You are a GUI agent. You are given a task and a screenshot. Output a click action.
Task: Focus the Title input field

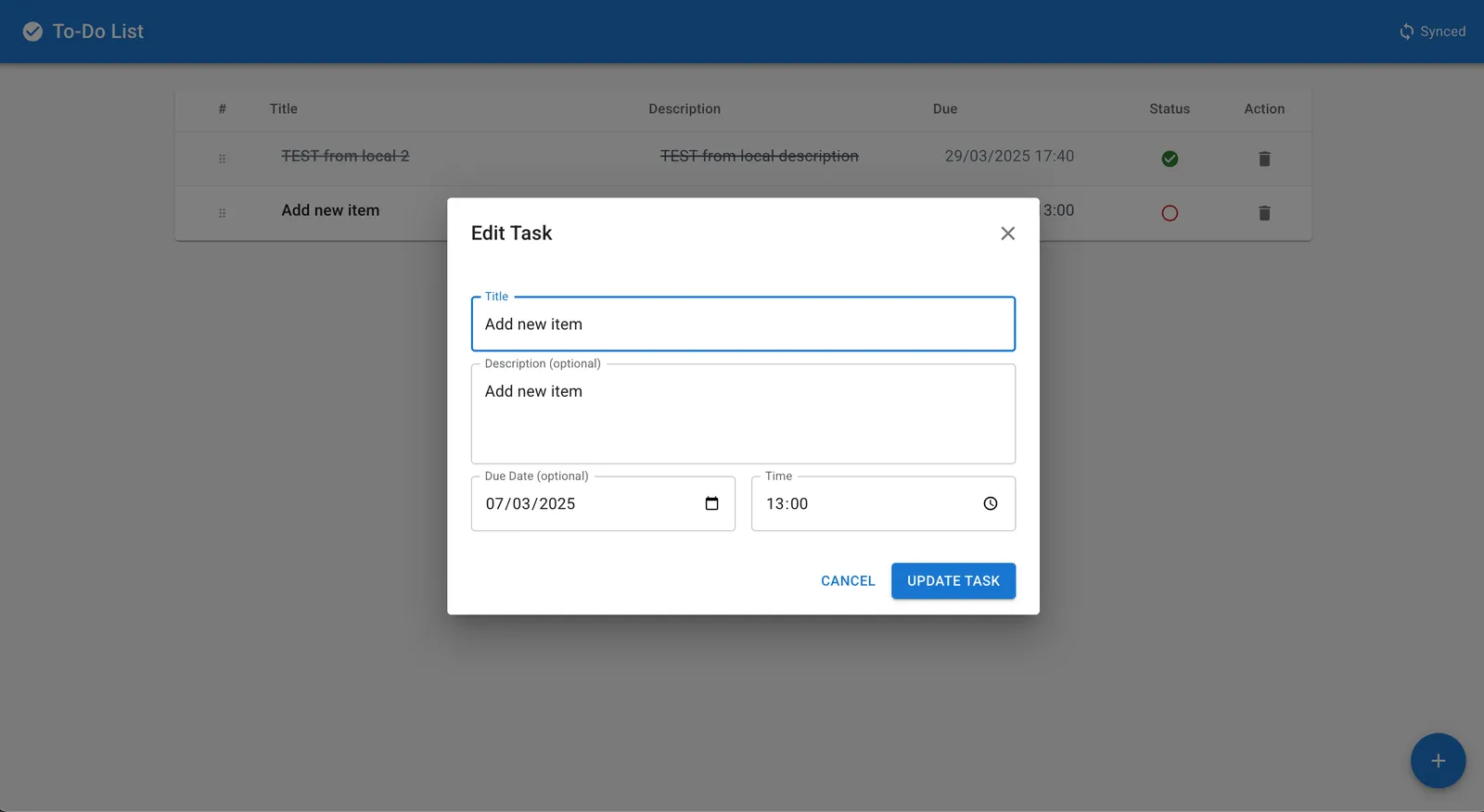click(x=743, y=324)
